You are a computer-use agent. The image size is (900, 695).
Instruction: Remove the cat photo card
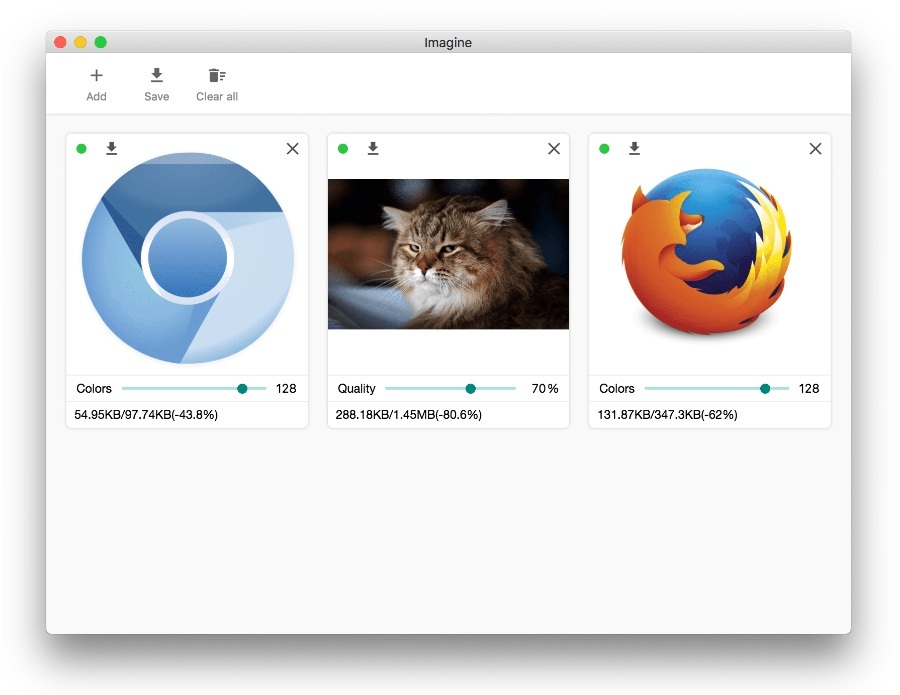point(554,149)
